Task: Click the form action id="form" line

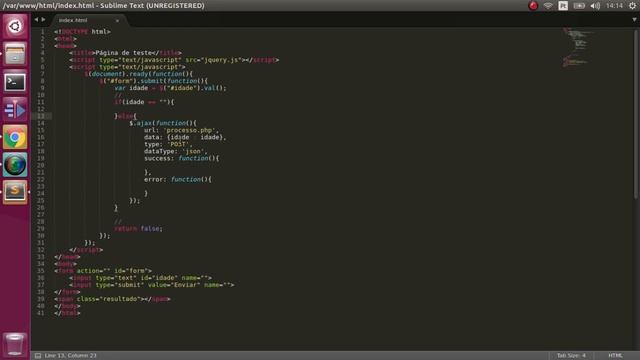Action: click(x=103, y=271)
